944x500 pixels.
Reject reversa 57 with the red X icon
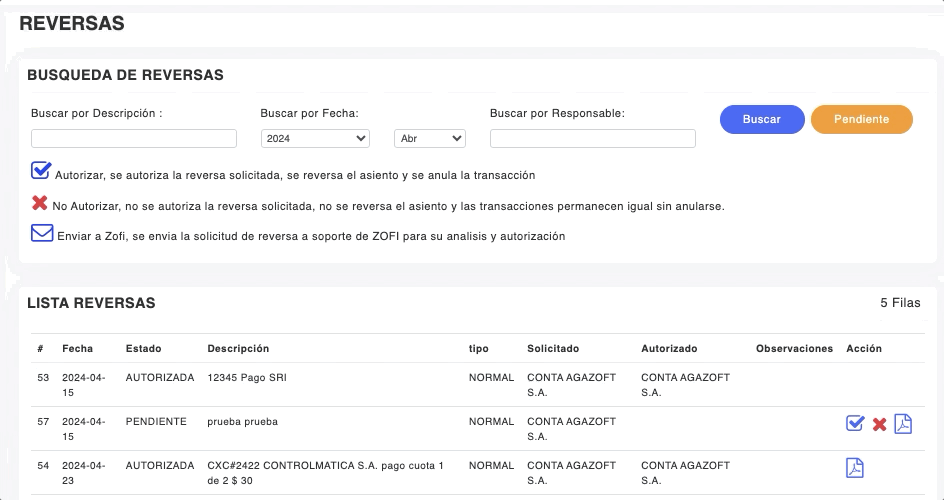coord(879,424)
